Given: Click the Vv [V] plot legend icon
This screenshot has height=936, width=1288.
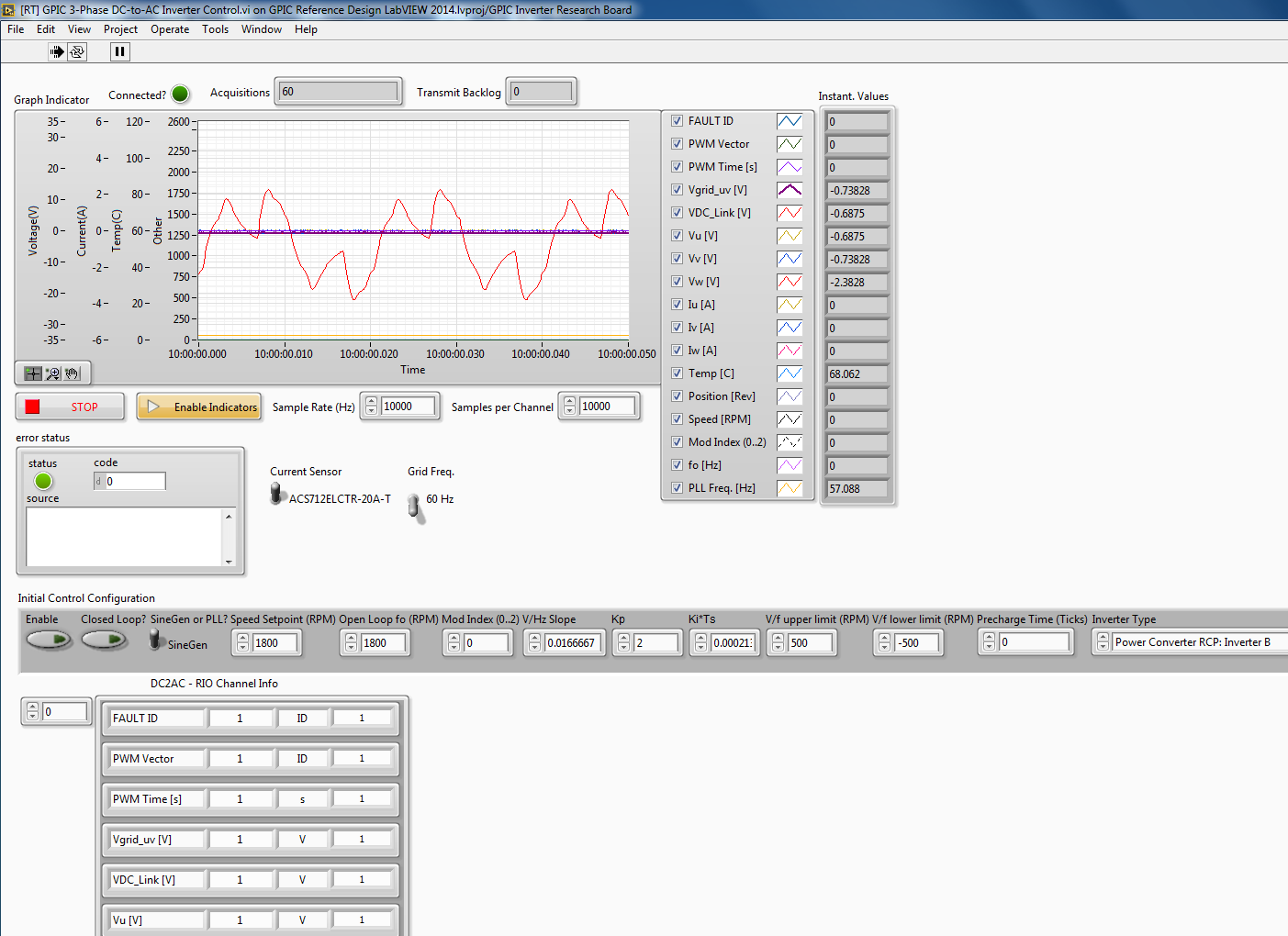Looking at the screenshot, I should (790, 259).
